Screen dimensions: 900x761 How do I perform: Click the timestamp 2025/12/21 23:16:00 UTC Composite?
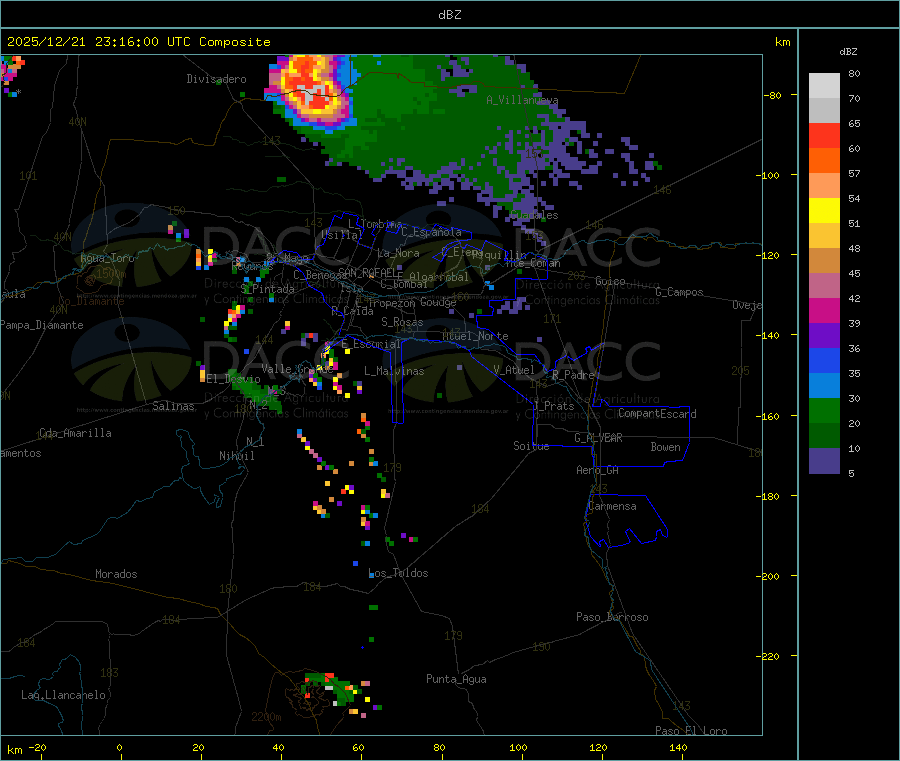coord(138,42)
